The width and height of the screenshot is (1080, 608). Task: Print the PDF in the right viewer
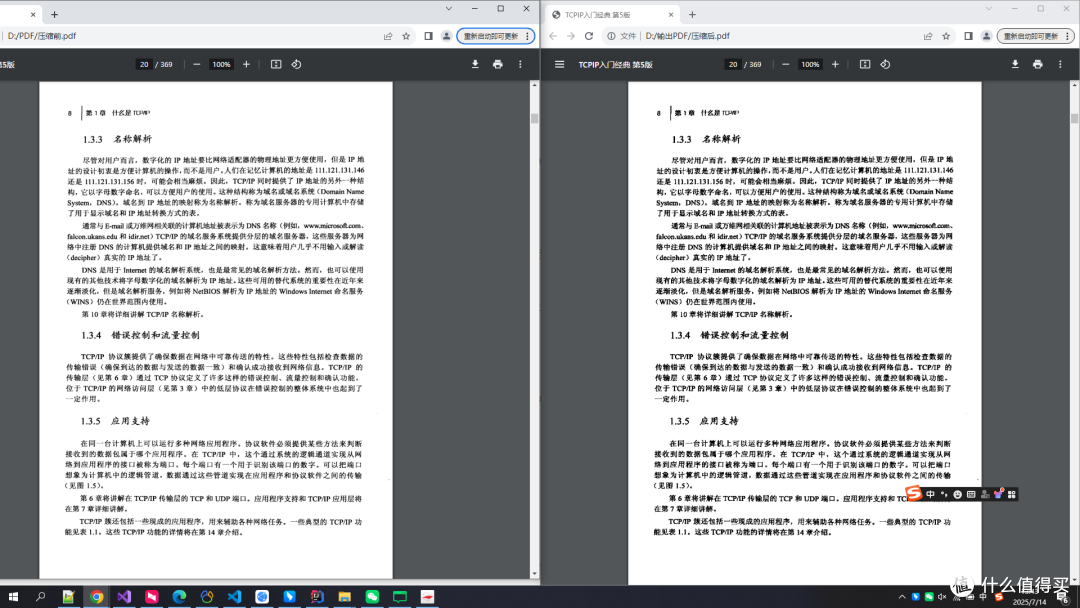point(1038,64)
